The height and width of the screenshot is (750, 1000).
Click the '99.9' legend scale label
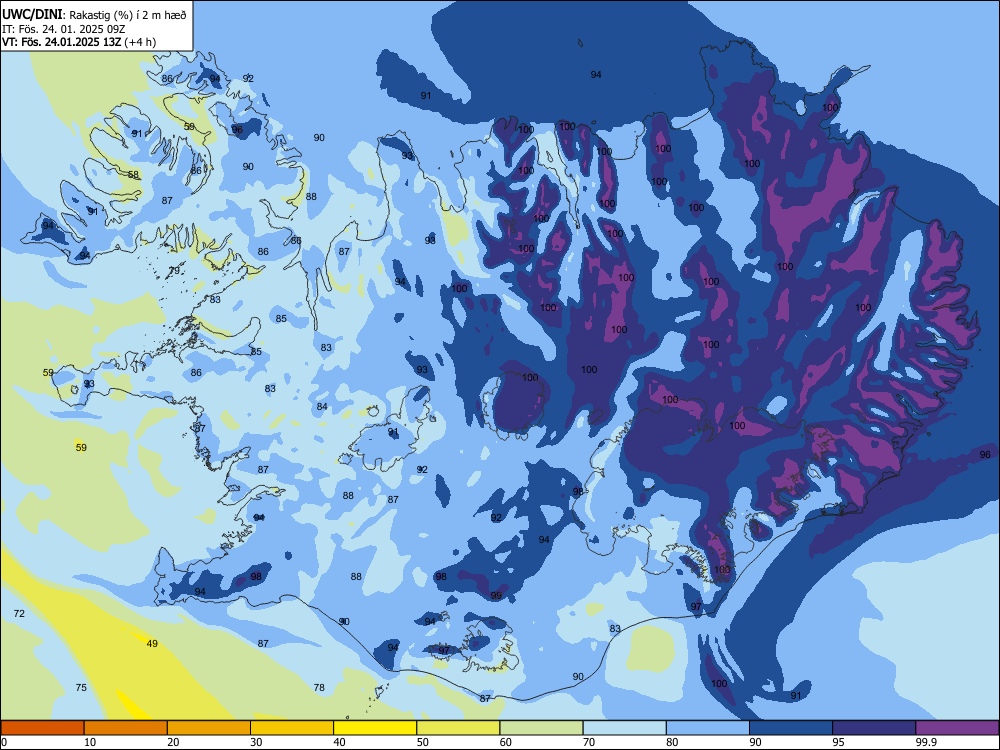tap(926, 742)
